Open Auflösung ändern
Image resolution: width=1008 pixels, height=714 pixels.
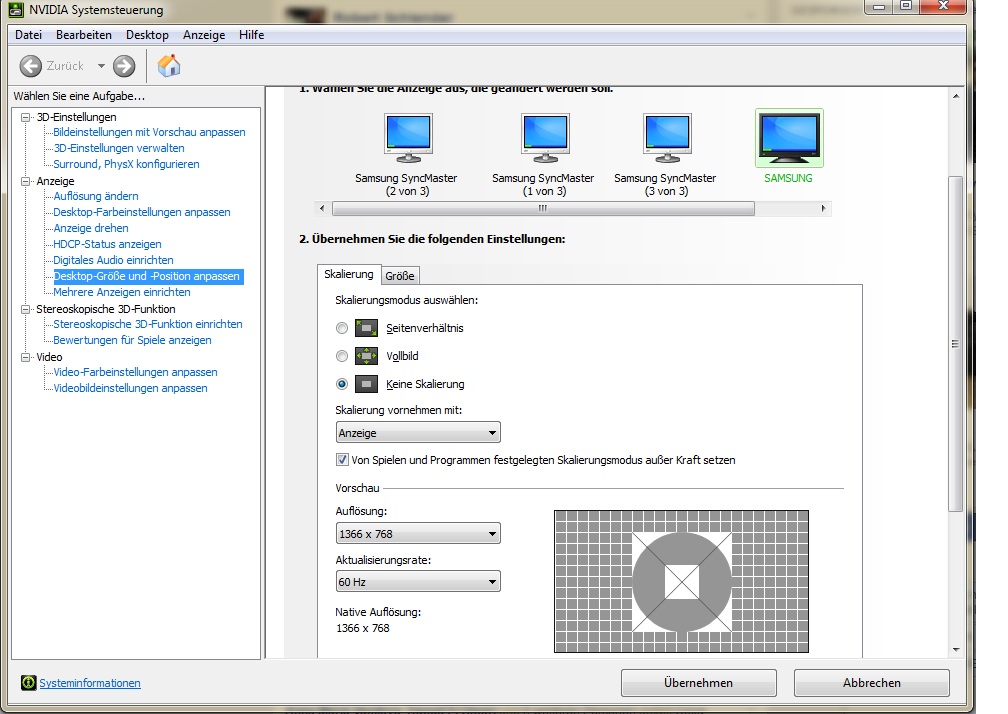[x=96, y=196]
